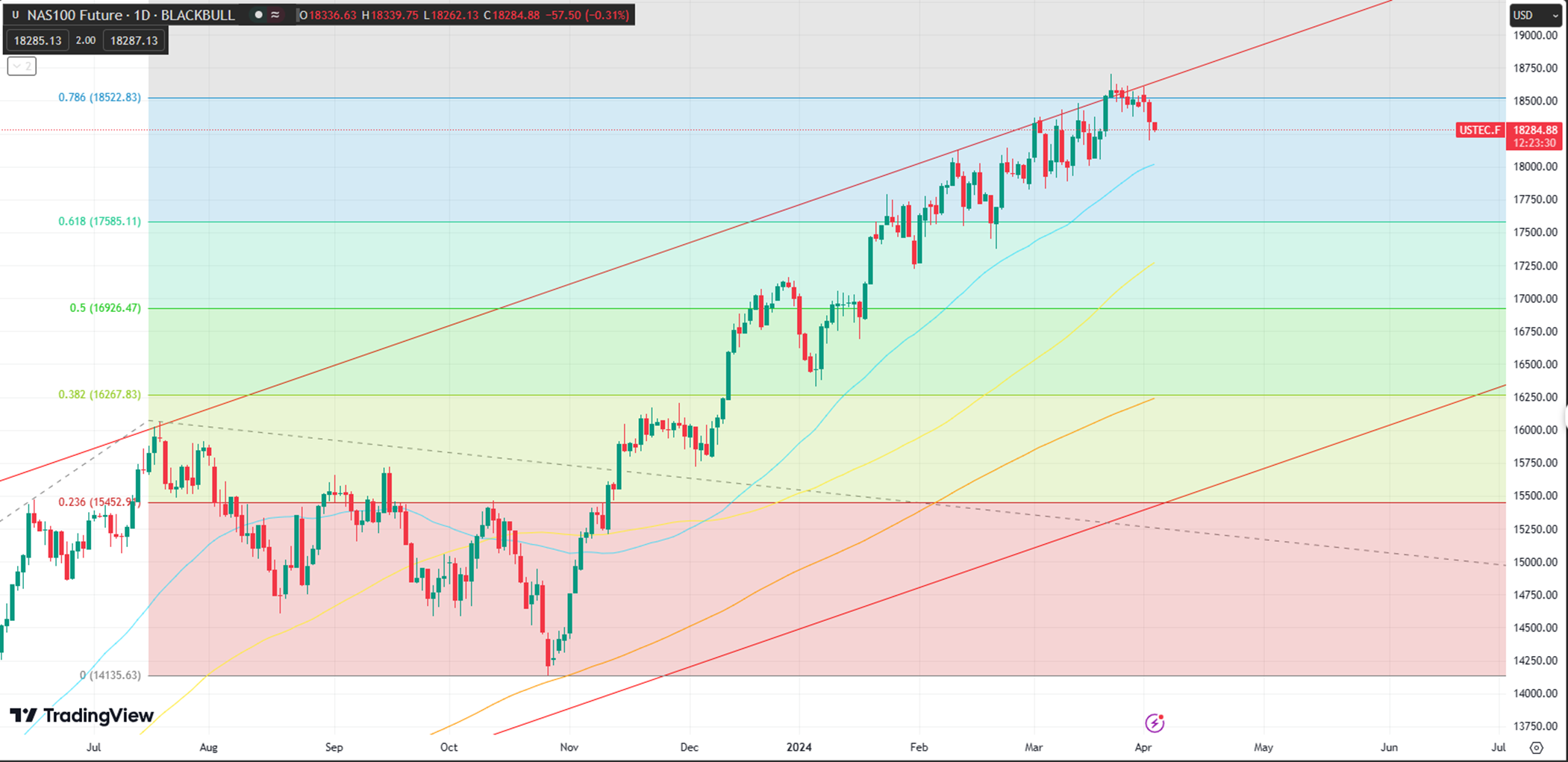
Task: Click the U symbol logo beside NAS100 Future
Action: (x=15, y=15)
